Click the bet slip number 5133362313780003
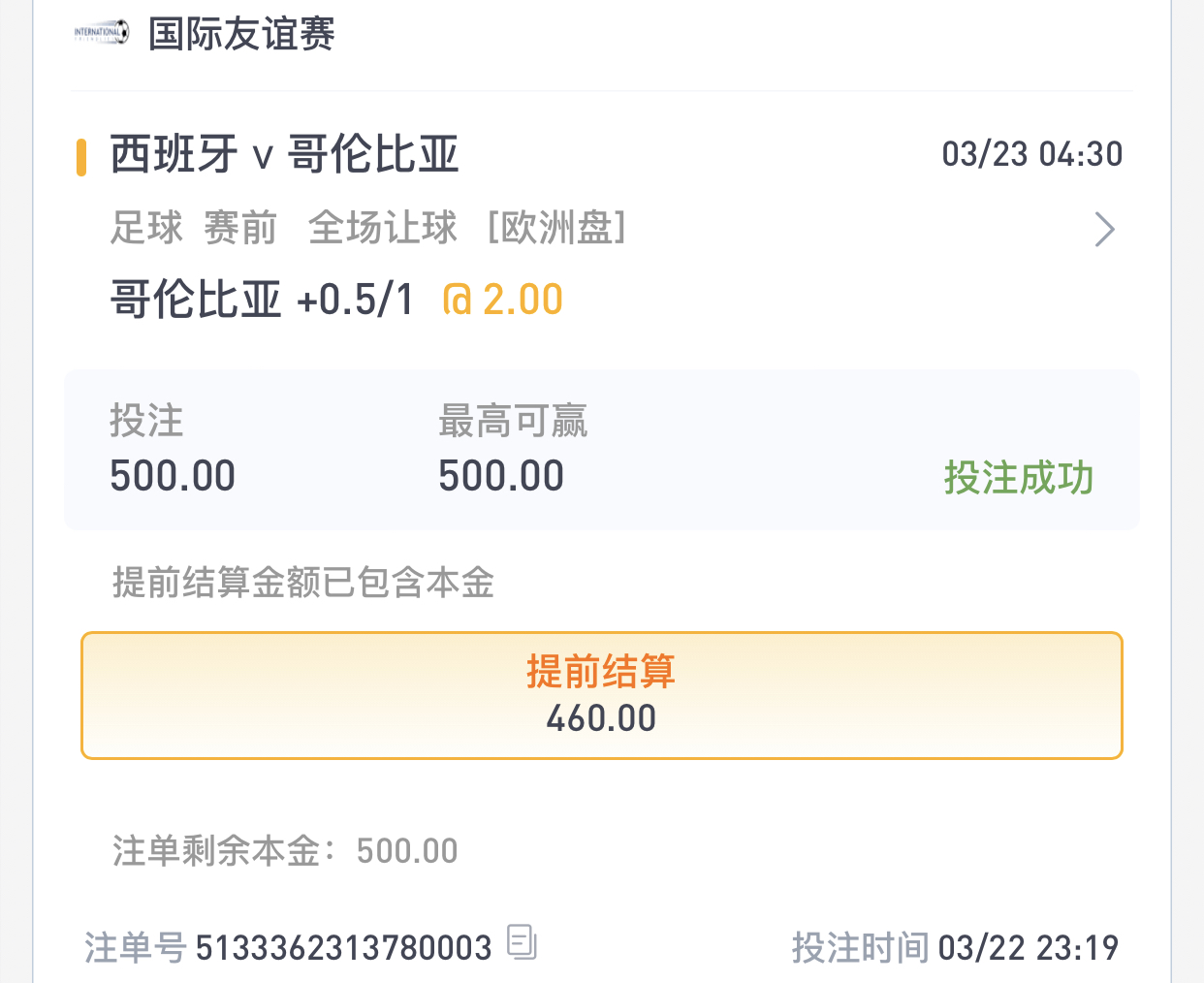Viewport: 1204px width, 983px height. point(343,947)
